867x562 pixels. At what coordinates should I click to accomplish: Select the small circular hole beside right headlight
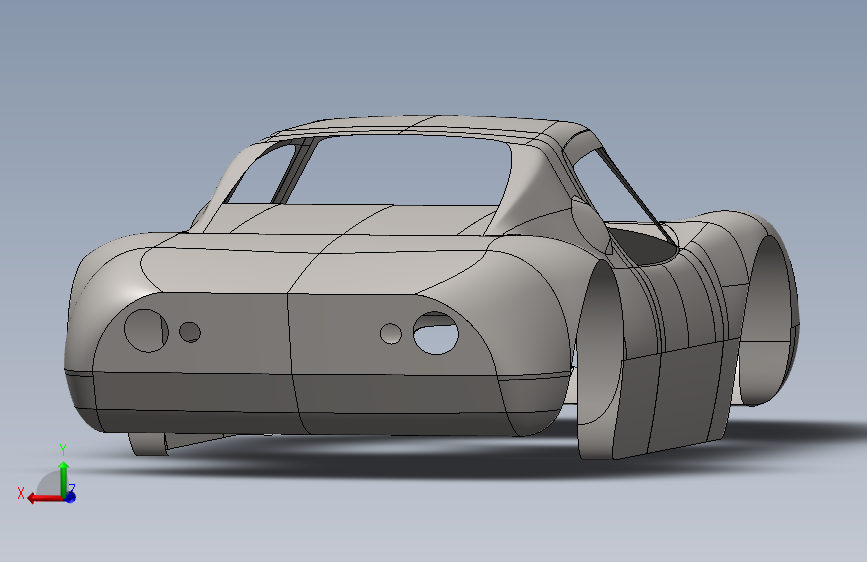click(x=391, y=334)
